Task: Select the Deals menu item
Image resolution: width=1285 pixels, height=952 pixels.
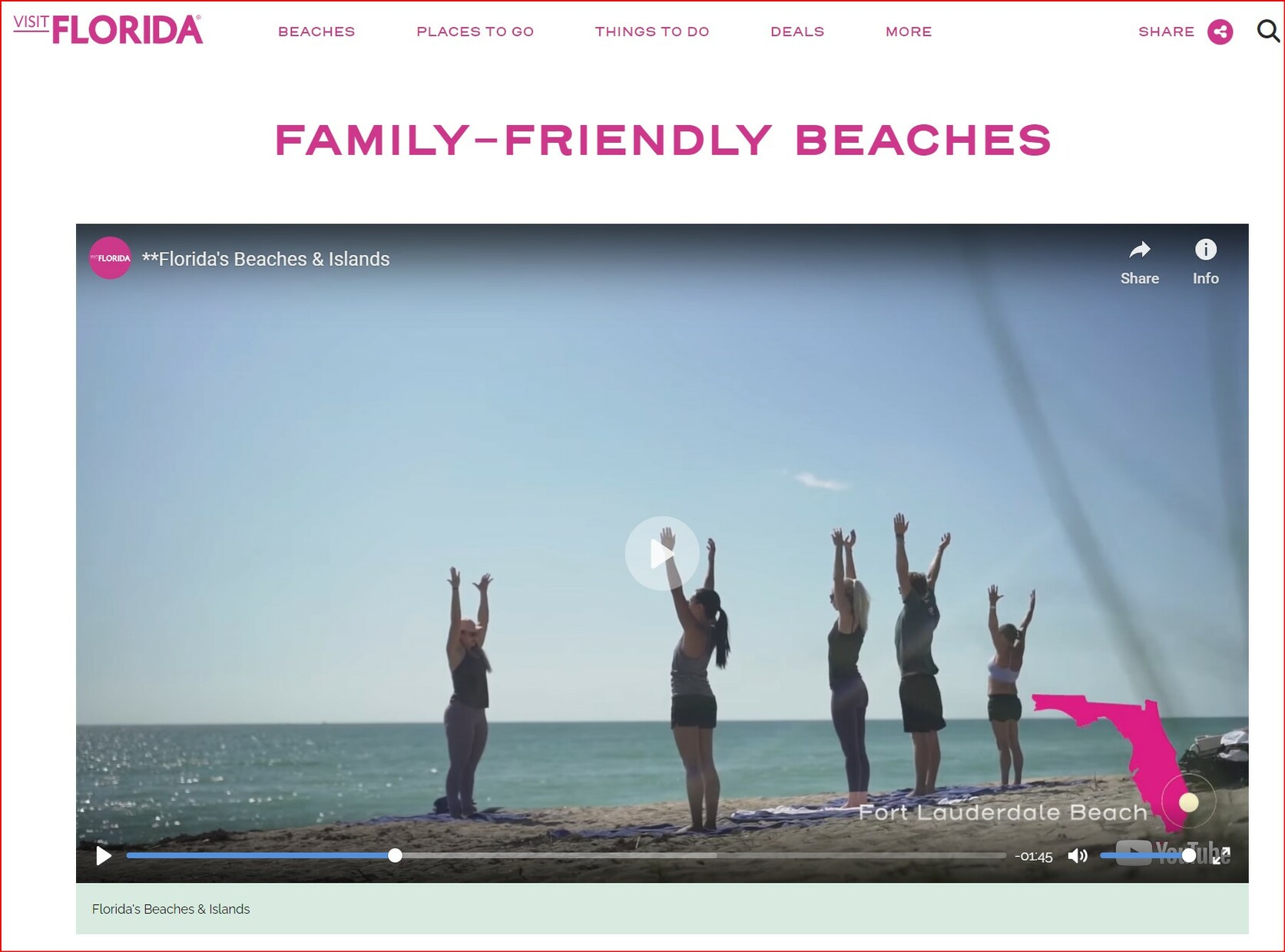Action: coord(797,31)
